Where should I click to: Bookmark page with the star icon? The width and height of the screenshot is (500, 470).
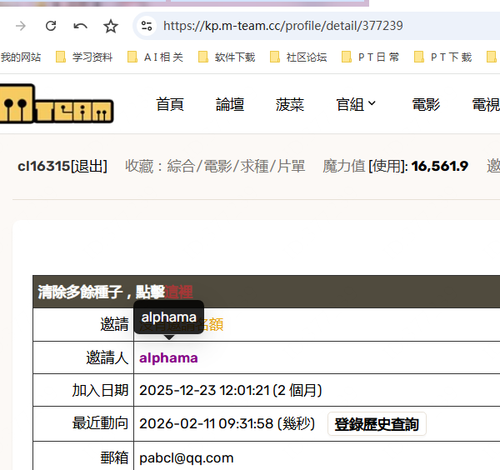tap(111, 26)
